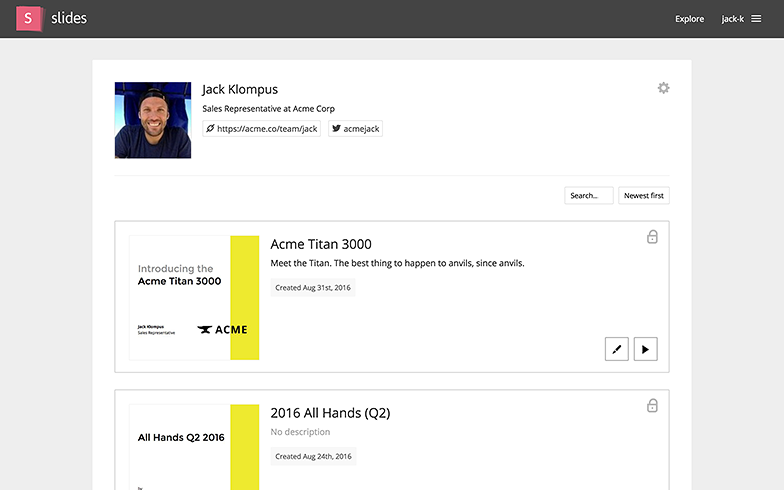
Task: Click 'Created Aug 31st, 2016' label
Action: (x=313, y=288)
